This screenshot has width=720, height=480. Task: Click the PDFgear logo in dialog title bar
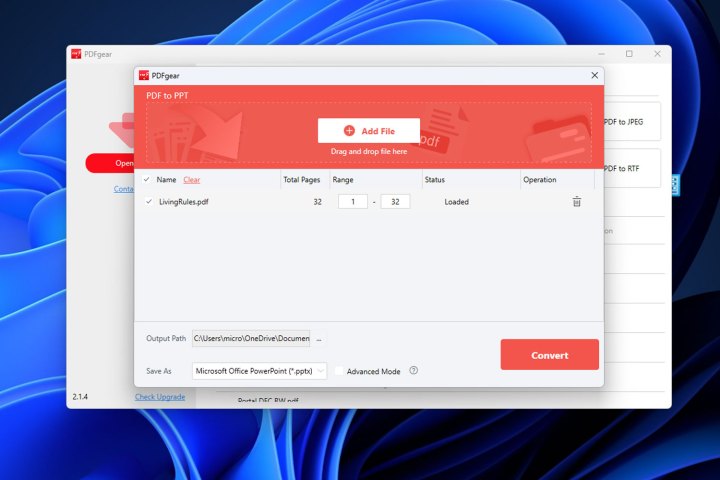(144, 75)
